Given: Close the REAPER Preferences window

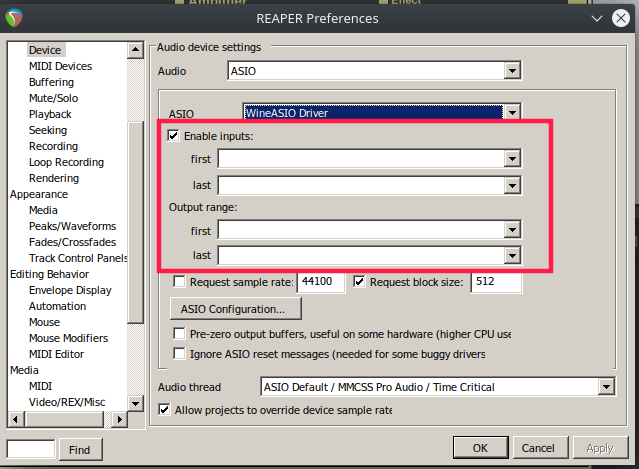Looking at the screenshot, I should tap(621, 18).
